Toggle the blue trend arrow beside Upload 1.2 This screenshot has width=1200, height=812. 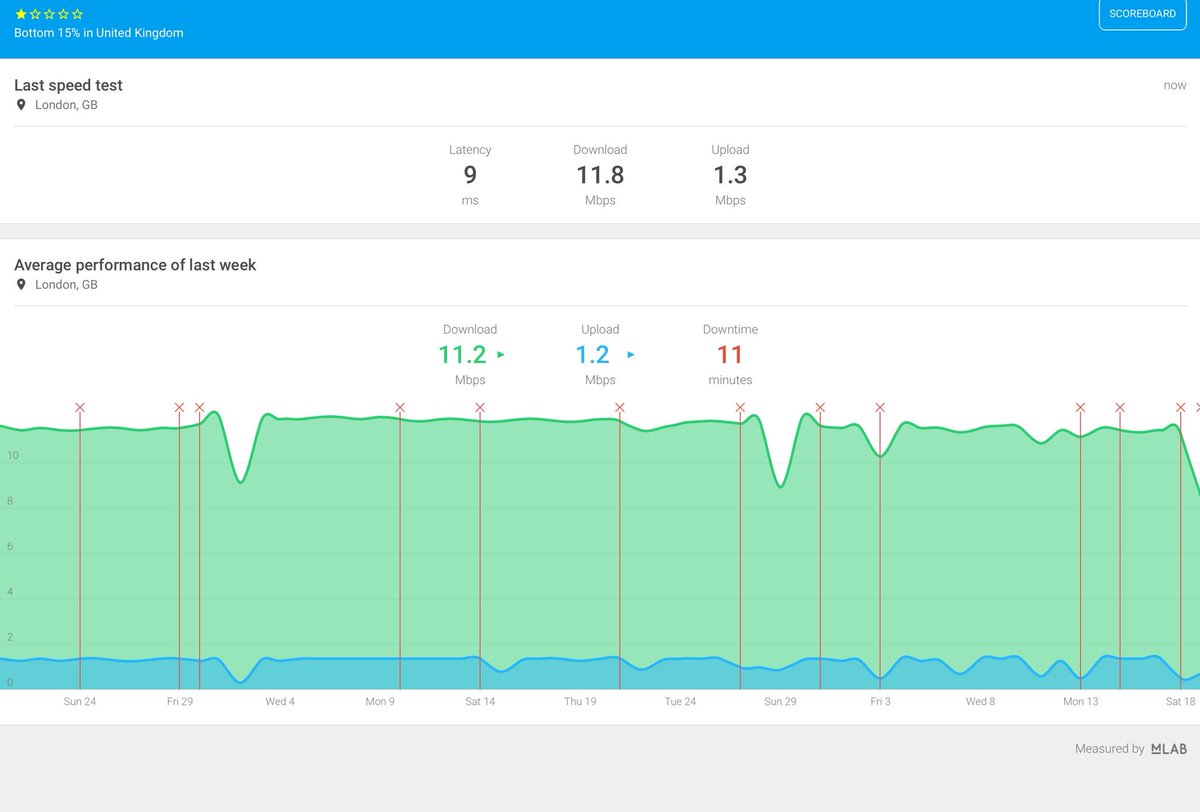tap(630, 354)
